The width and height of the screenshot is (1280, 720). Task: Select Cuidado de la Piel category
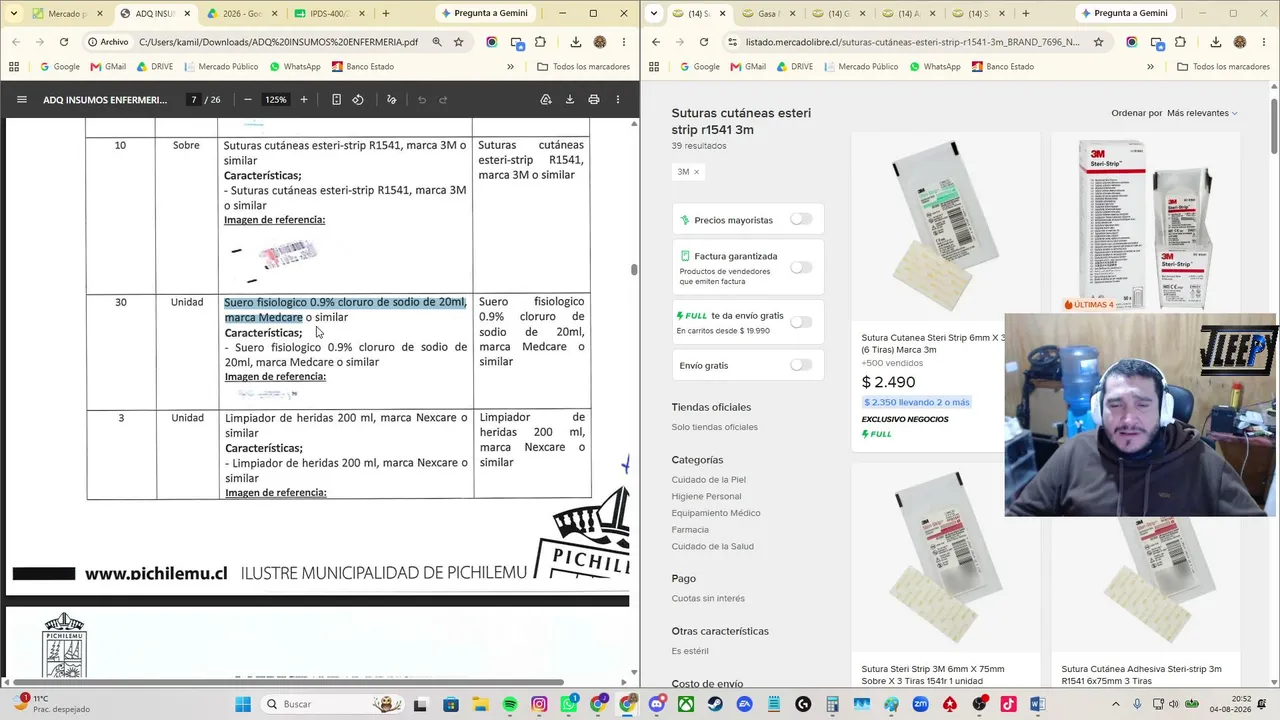point(709,480)
